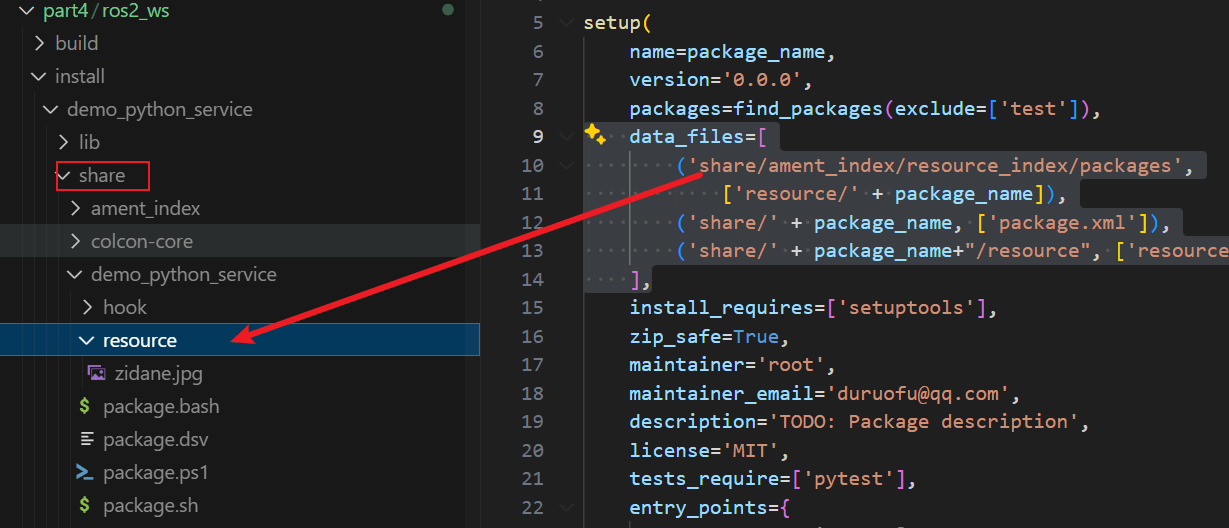The width and height of the screenshot is (1229, 528).
Task: Click the sparkle AI code action icon
Action: point(594,134)
